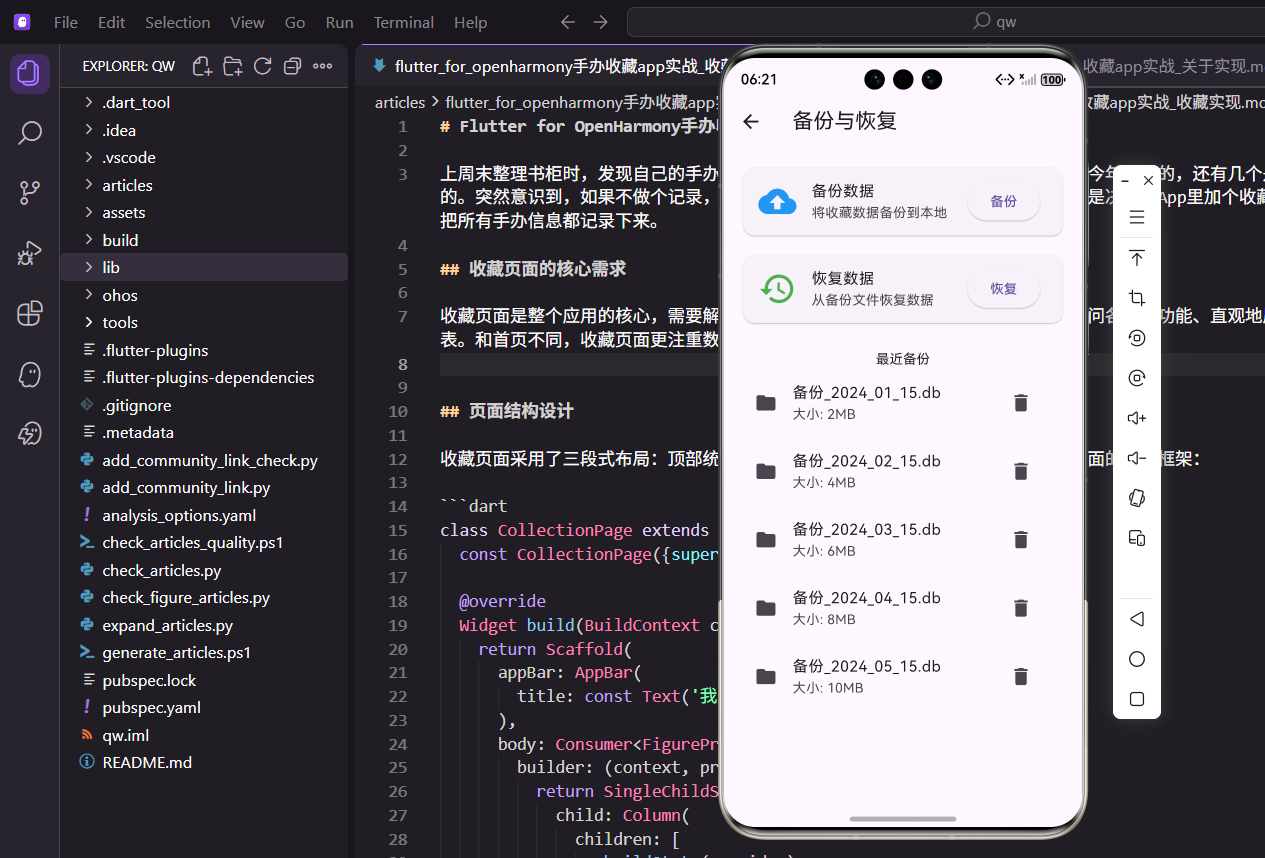Expand the .idea folder
Viewport: 1265px width, 858px height.
(x=204, y=130)
